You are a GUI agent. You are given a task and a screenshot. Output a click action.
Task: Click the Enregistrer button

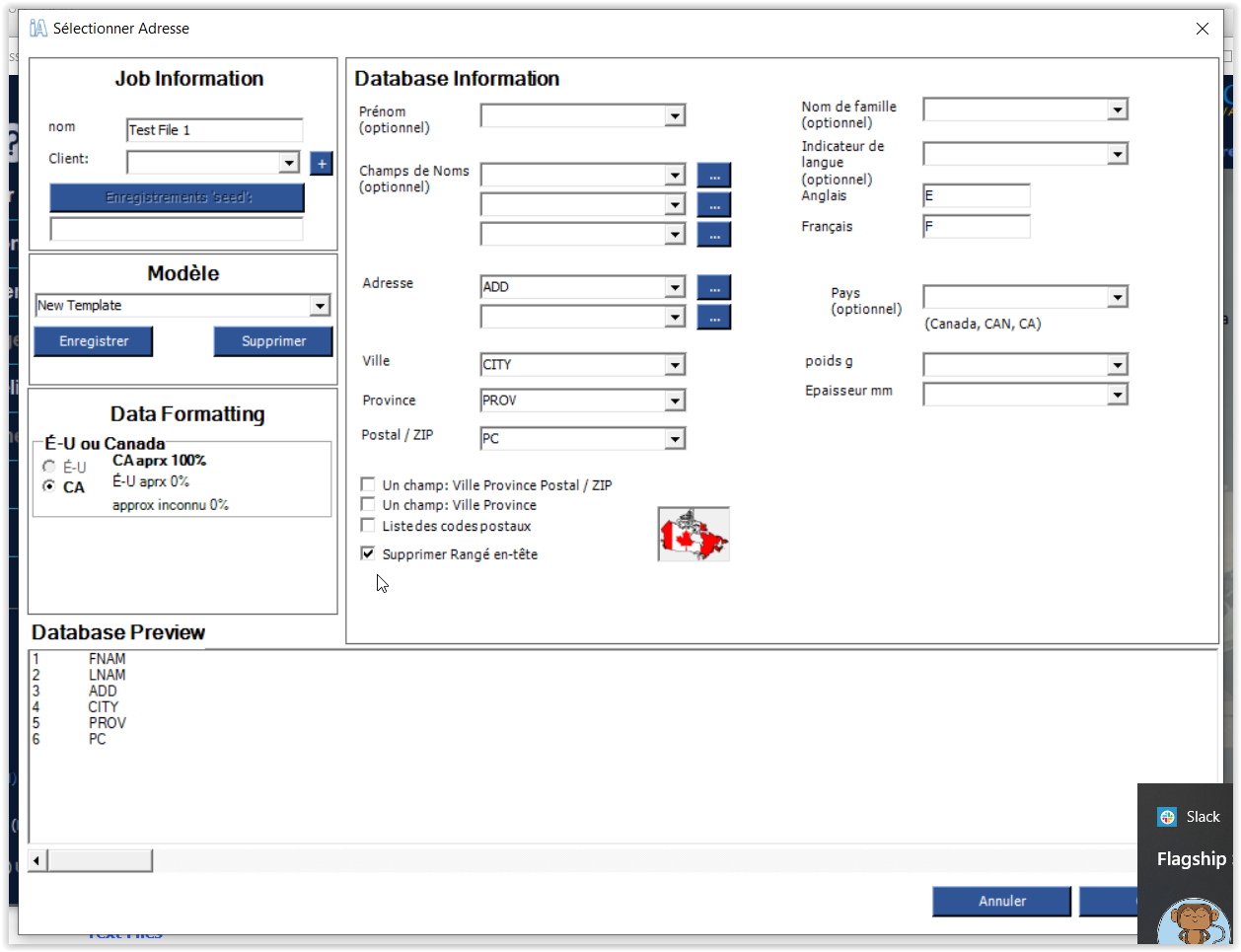94,341
